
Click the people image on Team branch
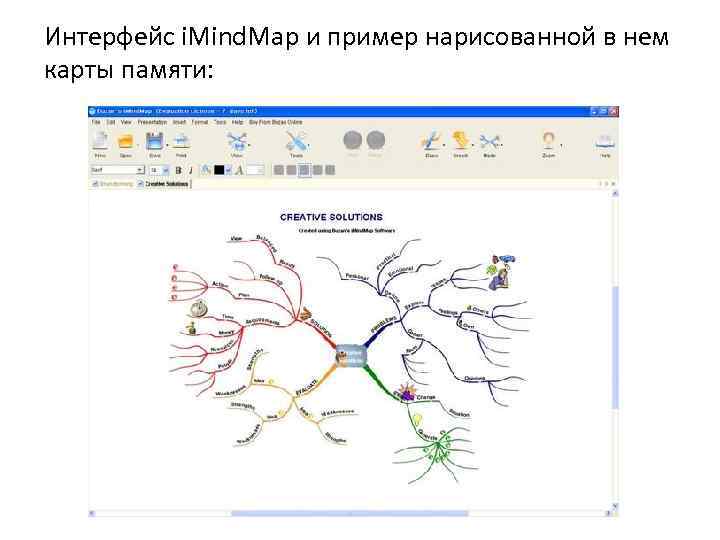coord(501,272)
